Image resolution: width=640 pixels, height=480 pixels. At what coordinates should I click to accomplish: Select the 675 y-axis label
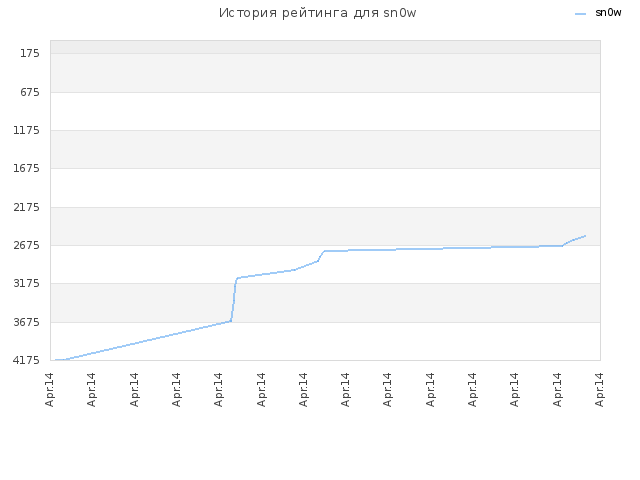tap(30, 92)
